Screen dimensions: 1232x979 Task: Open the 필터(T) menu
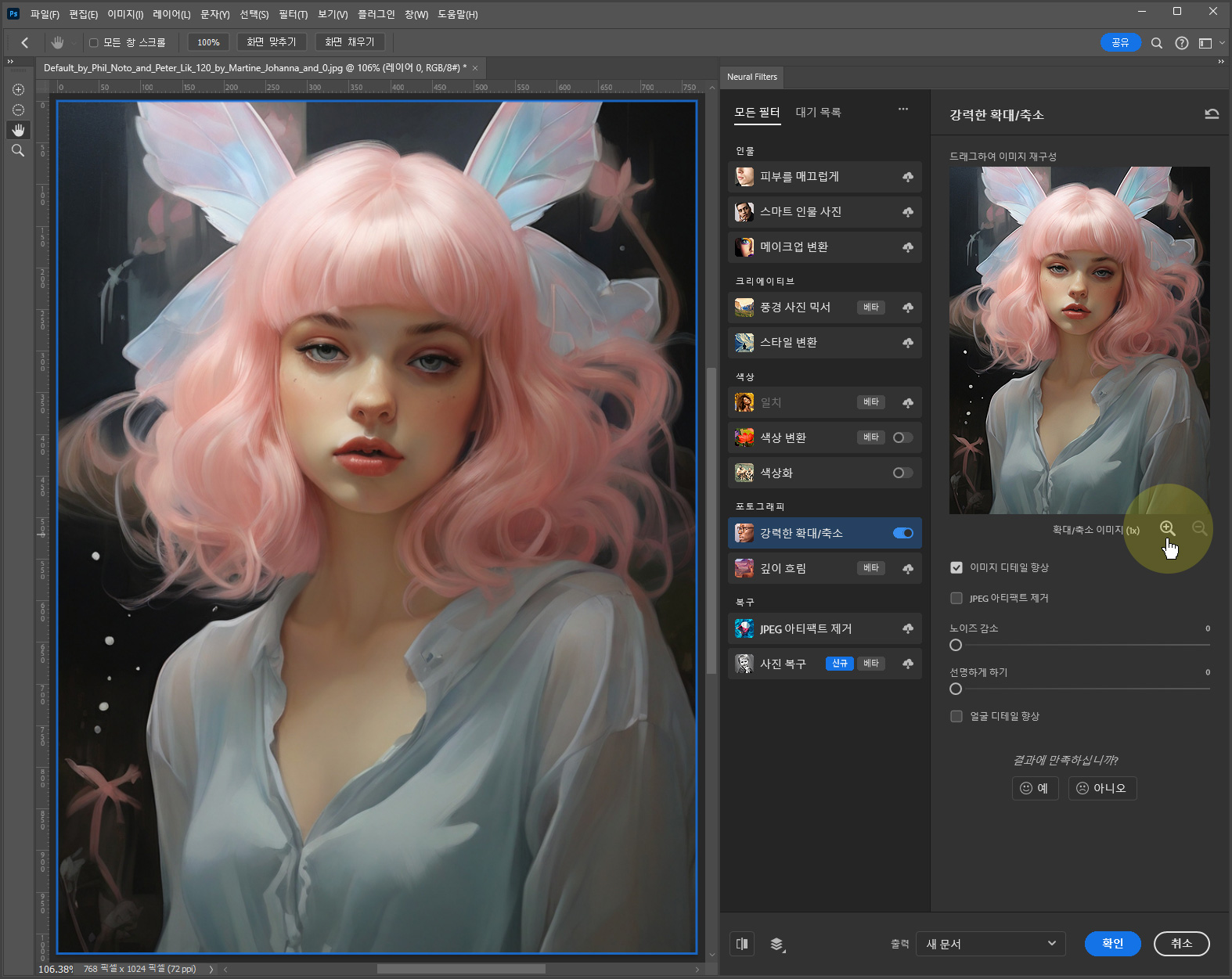[294, 14]
